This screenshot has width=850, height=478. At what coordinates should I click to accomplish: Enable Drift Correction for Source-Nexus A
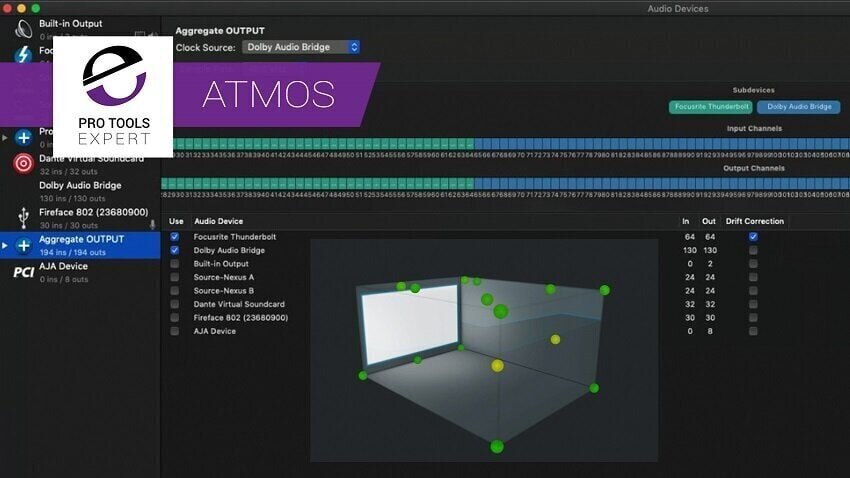753,277
